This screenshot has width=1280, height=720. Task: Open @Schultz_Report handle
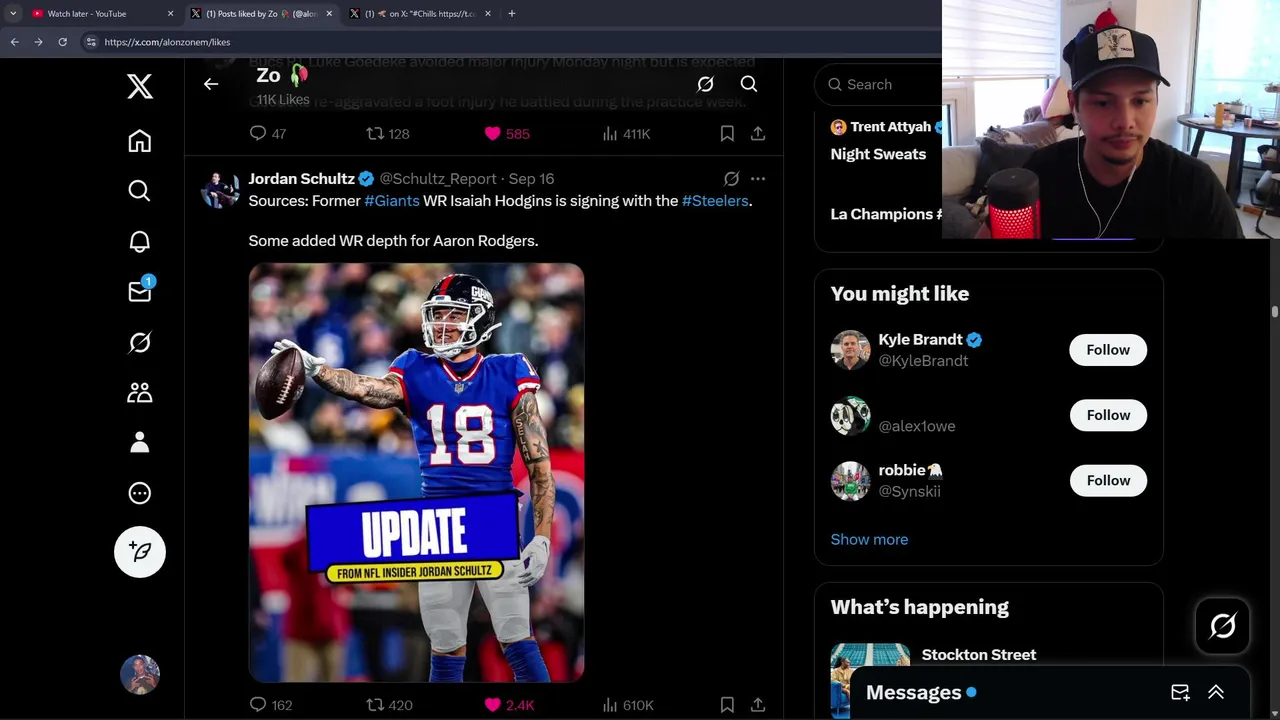[x=438, y=178]
